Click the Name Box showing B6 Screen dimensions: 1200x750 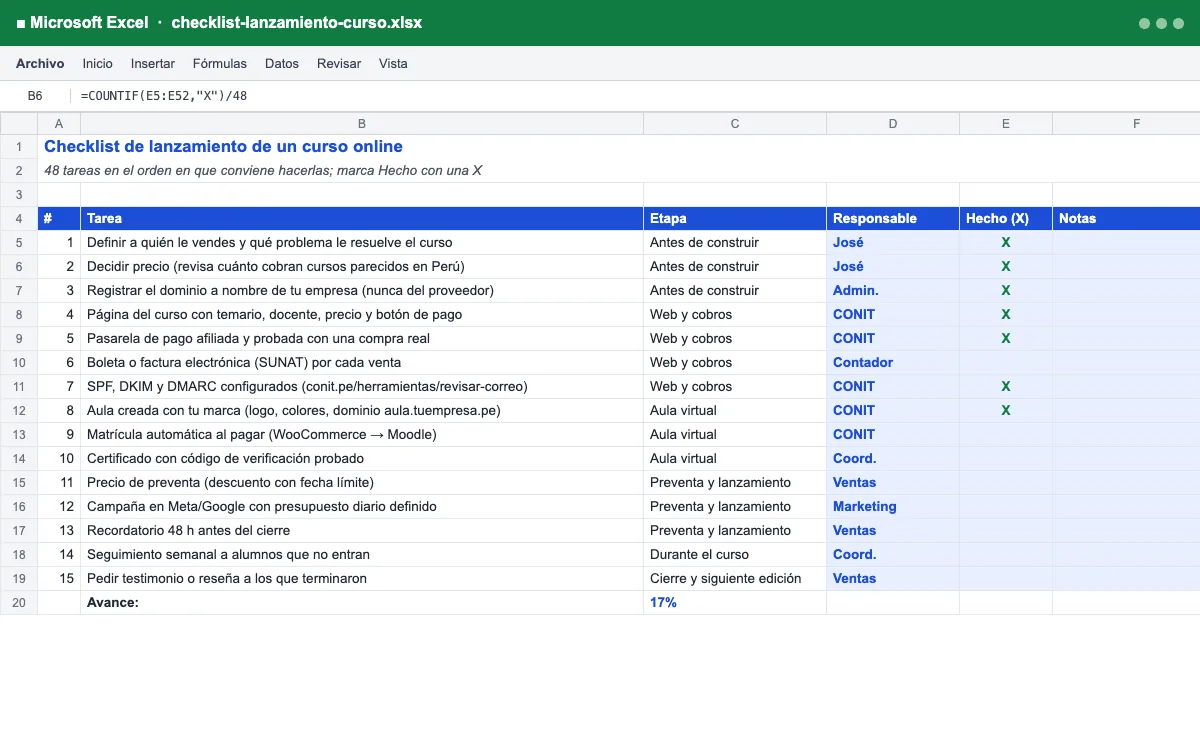point(35,96)
